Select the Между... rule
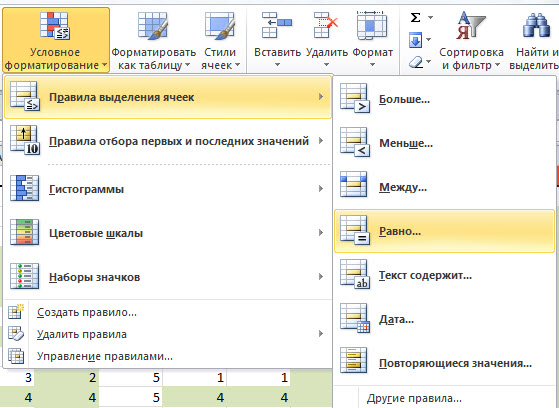This screenshot has width=559, height=408. [445, 187]
